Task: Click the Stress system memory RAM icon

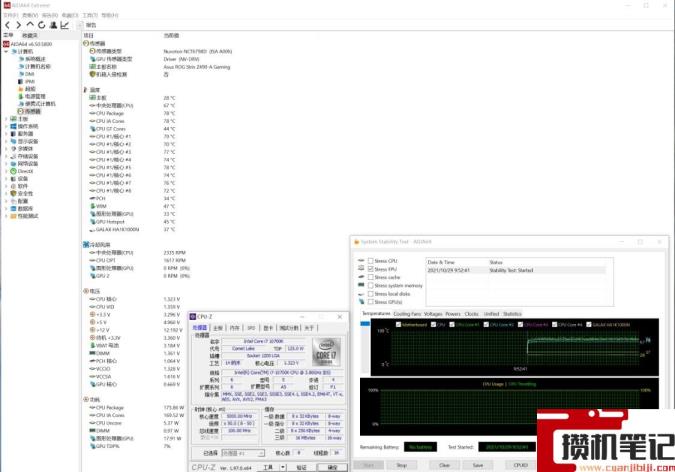Action: pyautogui.click(x=361, y=285)
